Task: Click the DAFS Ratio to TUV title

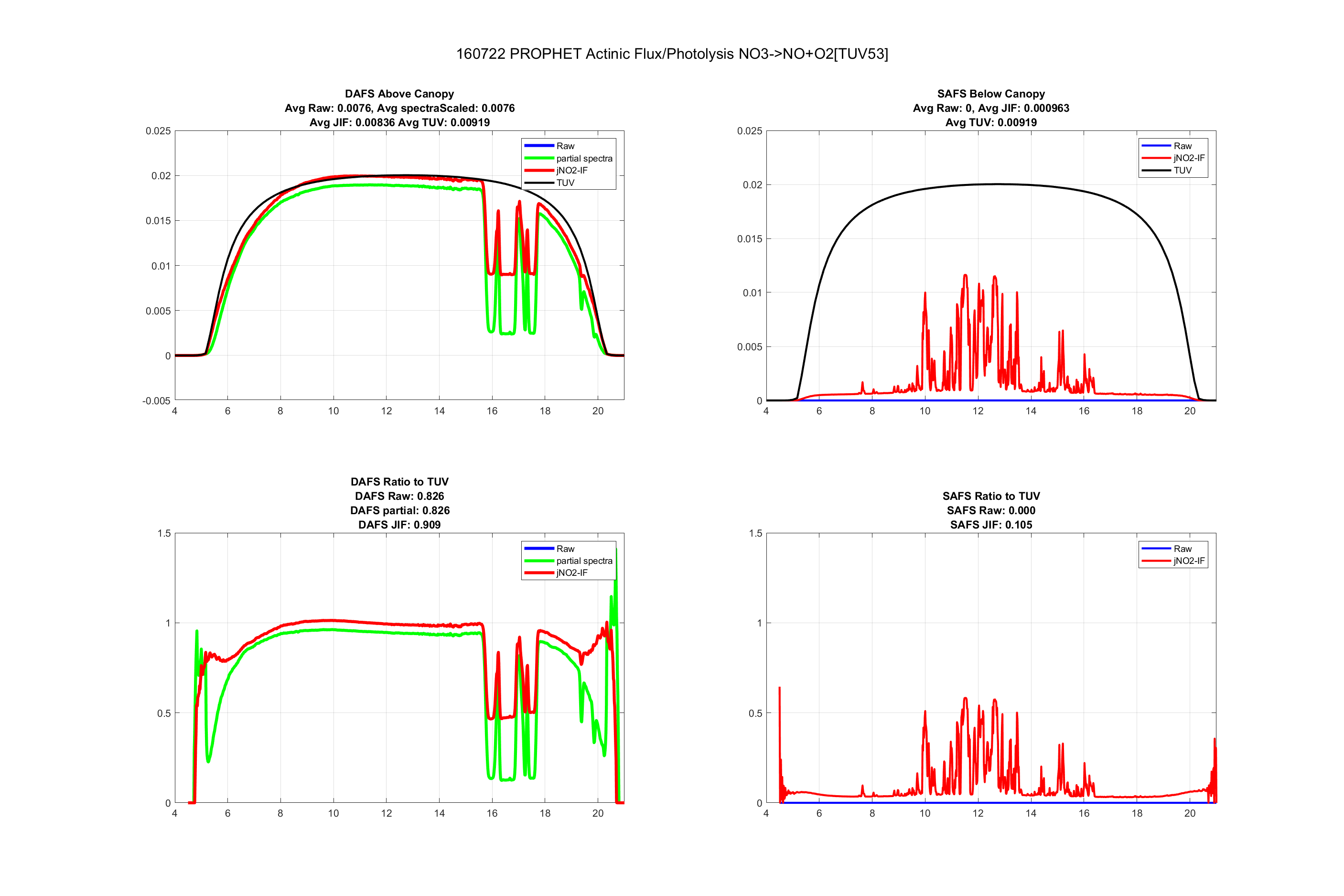Action: click(x=399, y=482)
